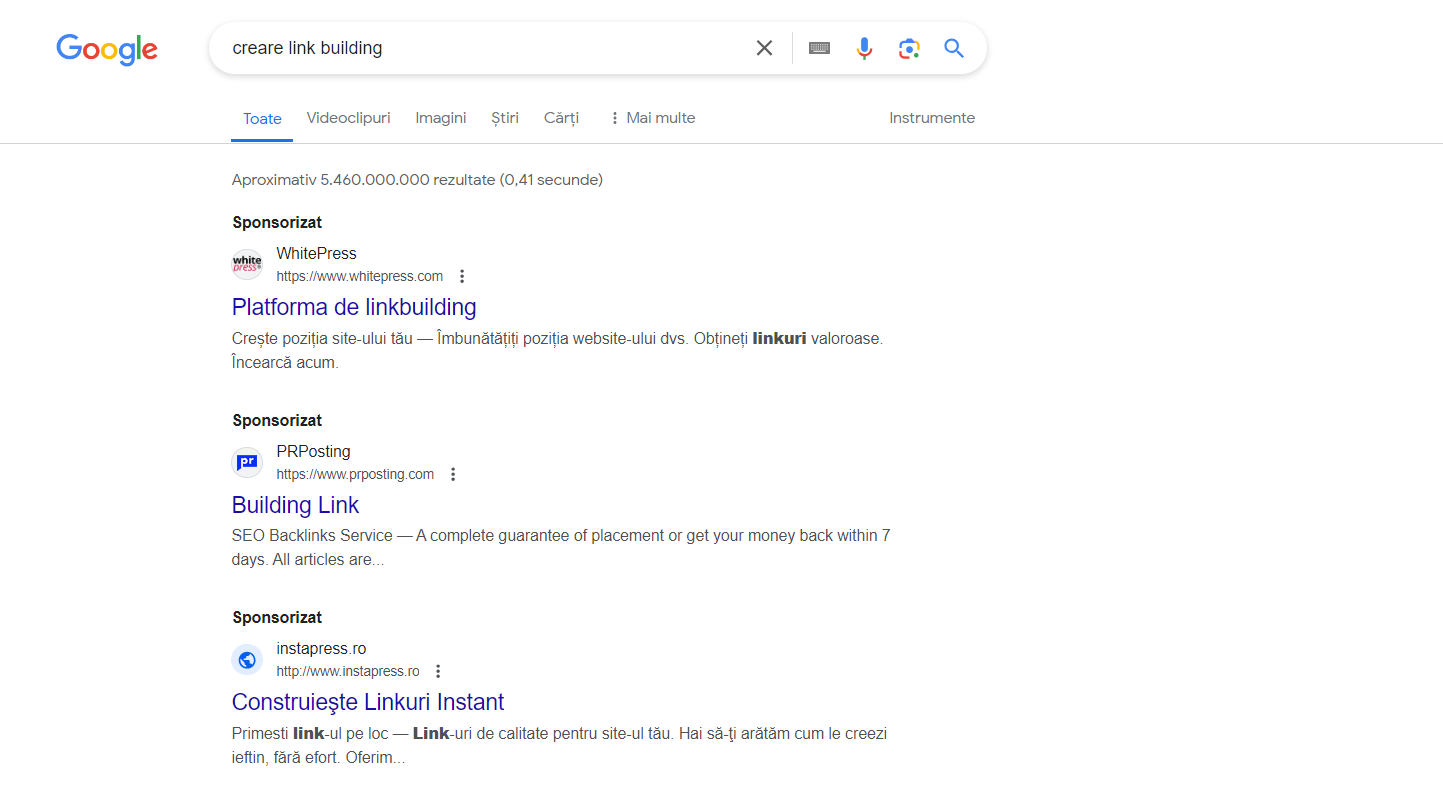
Task: Click the https://www.whitepress.com URL
Action: point(360,277)
